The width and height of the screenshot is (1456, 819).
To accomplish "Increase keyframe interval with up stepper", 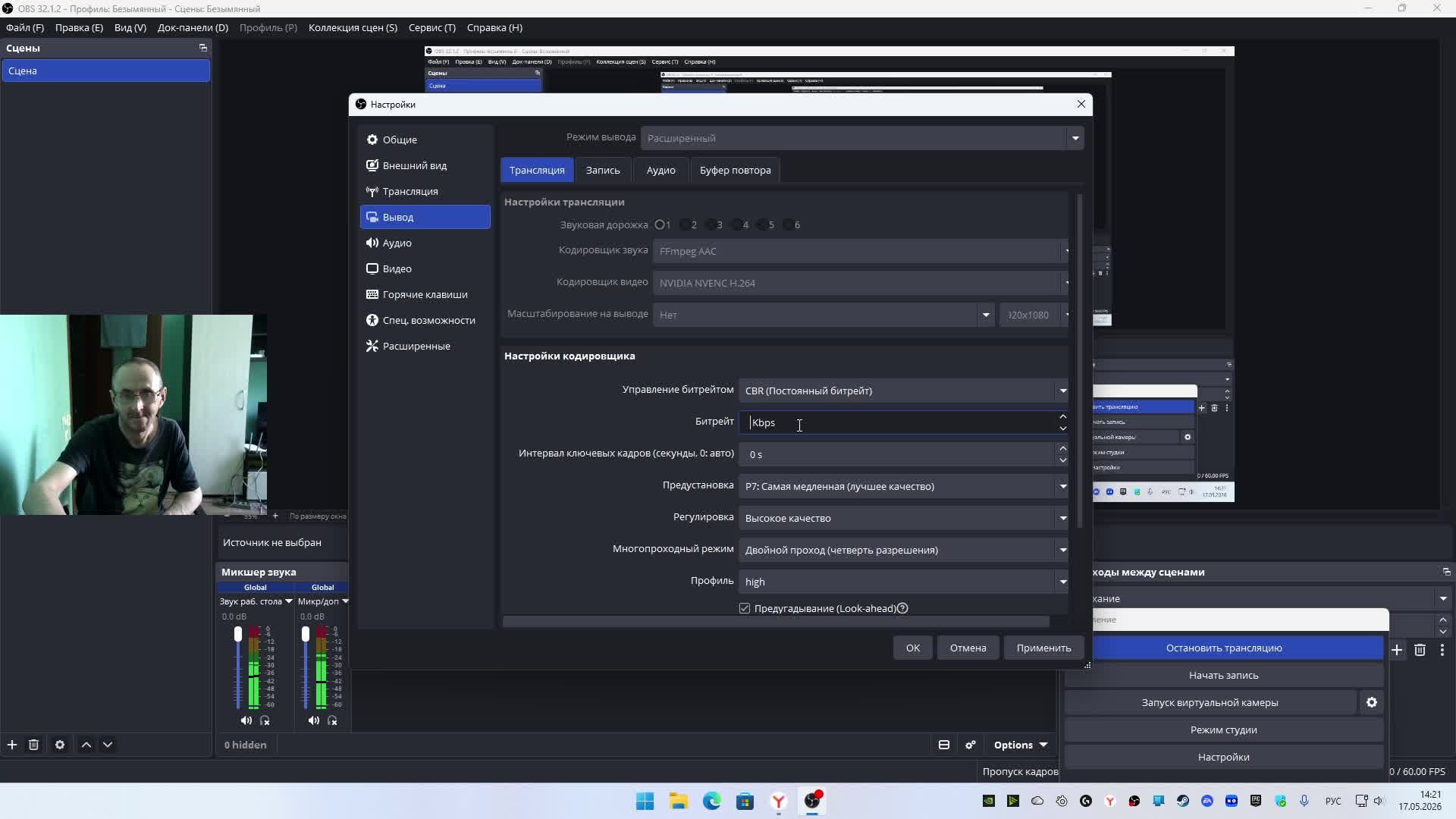I will click(1063, 448).
